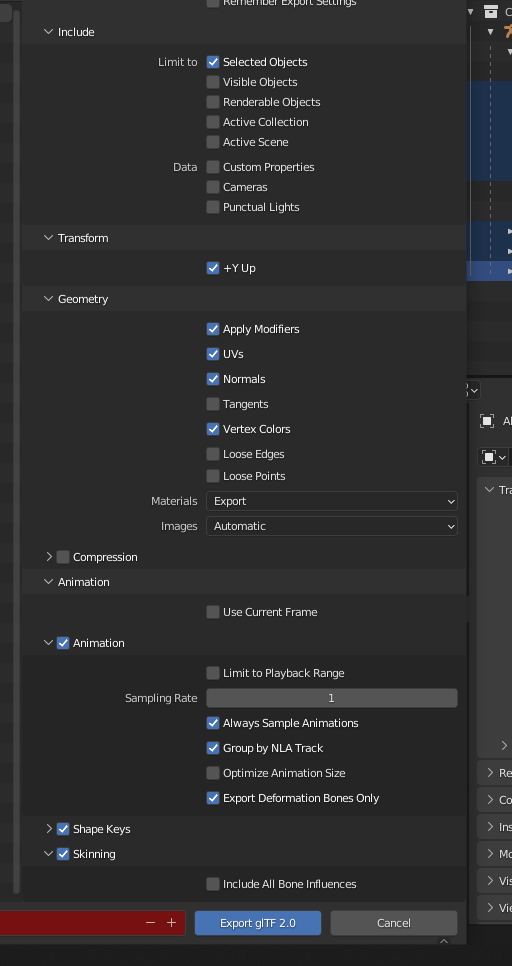Cancel the export dialog
This screenshot has height=966, width=512.
394,923
